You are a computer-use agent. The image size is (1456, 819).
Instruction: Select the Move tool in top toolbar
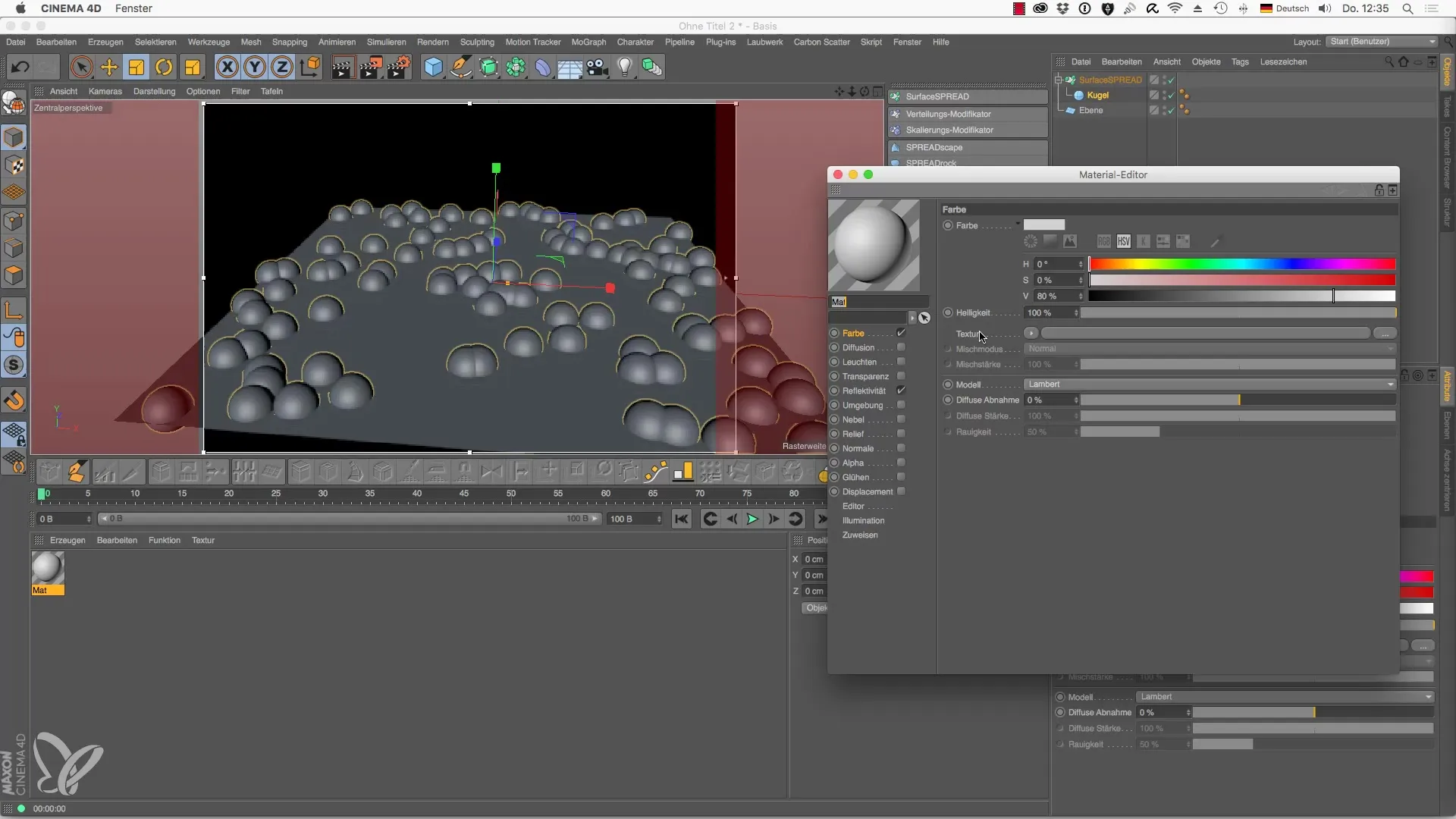[109, 67]
